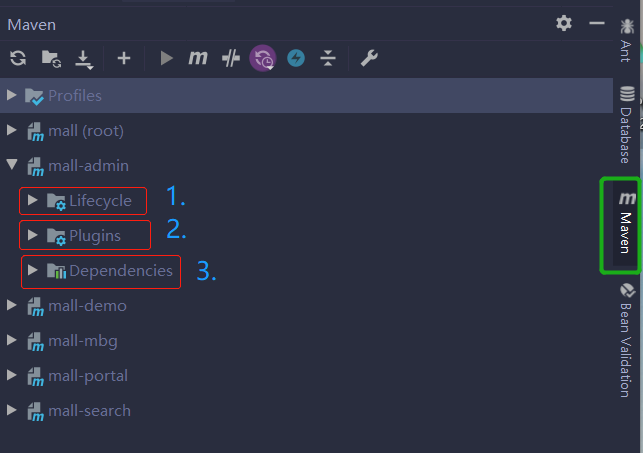Select mall (root) project label
Viewport: 643px width, 453px height.
pyautogui.click(x=86, y=131)
